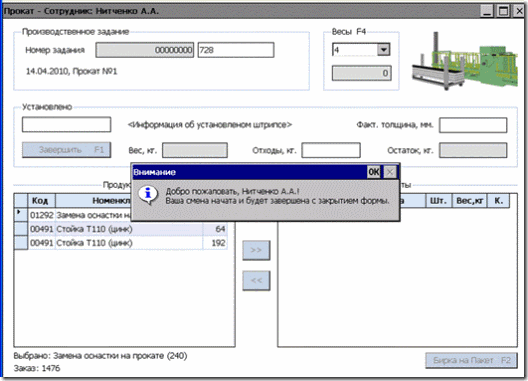Viewport: 528px width, 381px height.
Task: Click the gray 00000000 task number field
Action: tap(144, 50)
